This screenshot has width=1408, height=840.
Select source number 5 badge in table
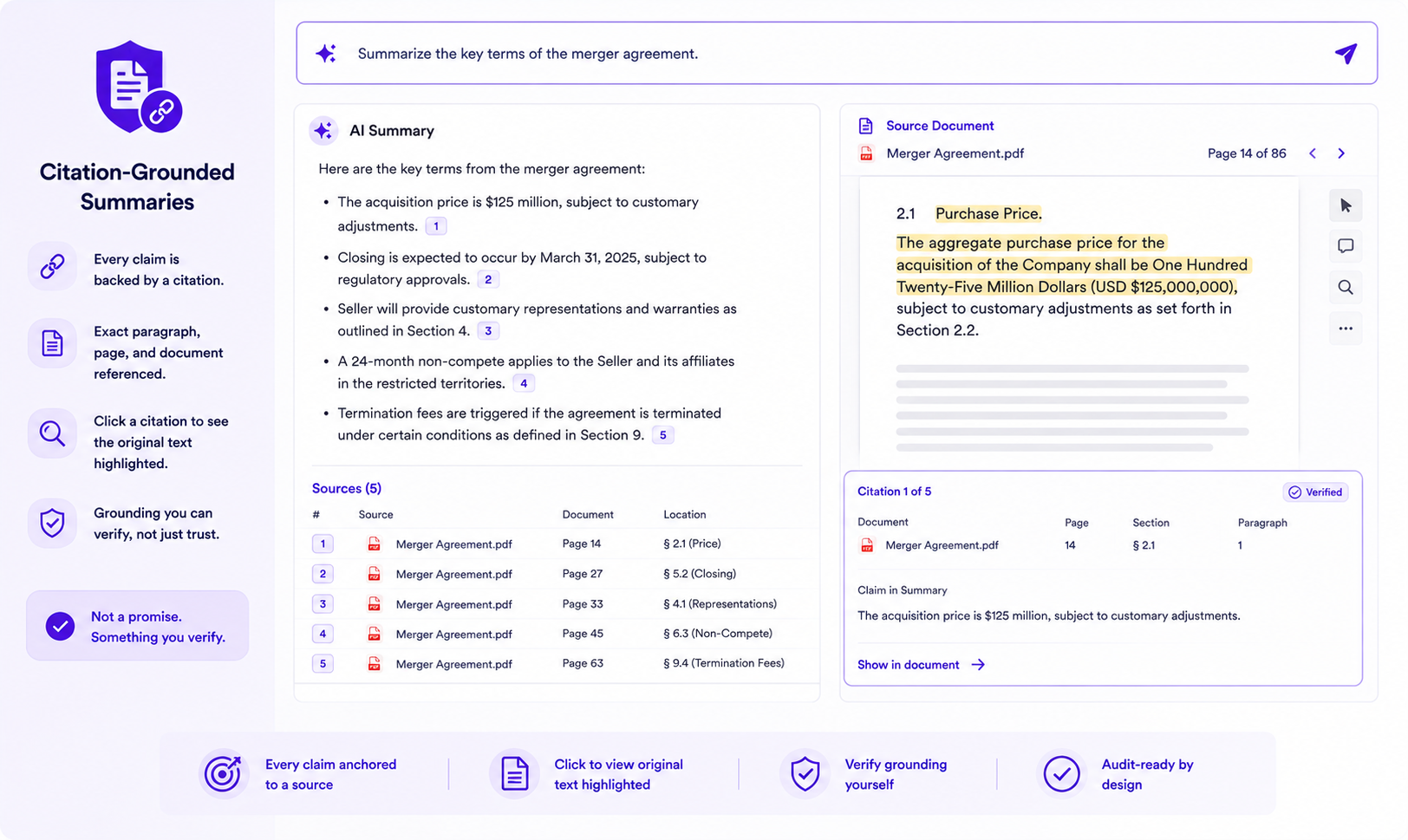(323, 663)
